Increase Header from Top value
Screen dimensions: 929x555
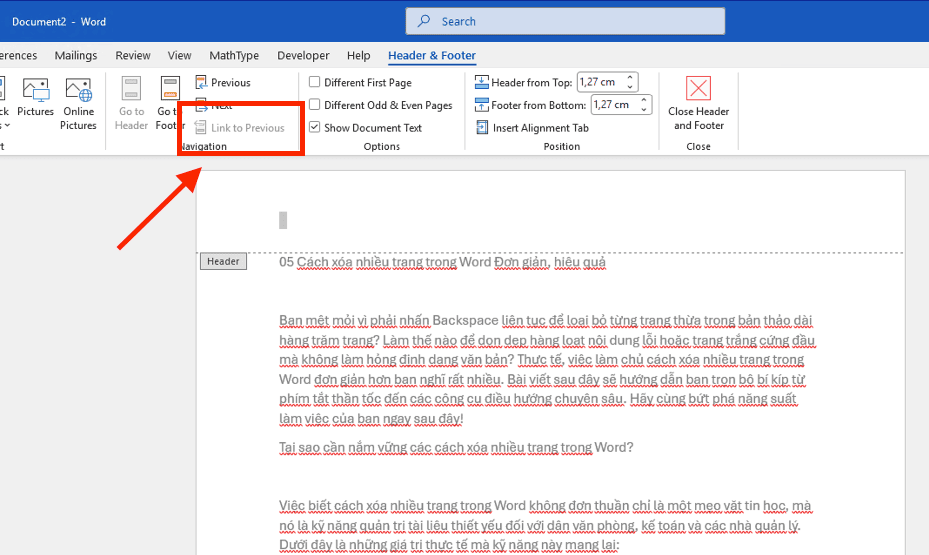point(630,78)
